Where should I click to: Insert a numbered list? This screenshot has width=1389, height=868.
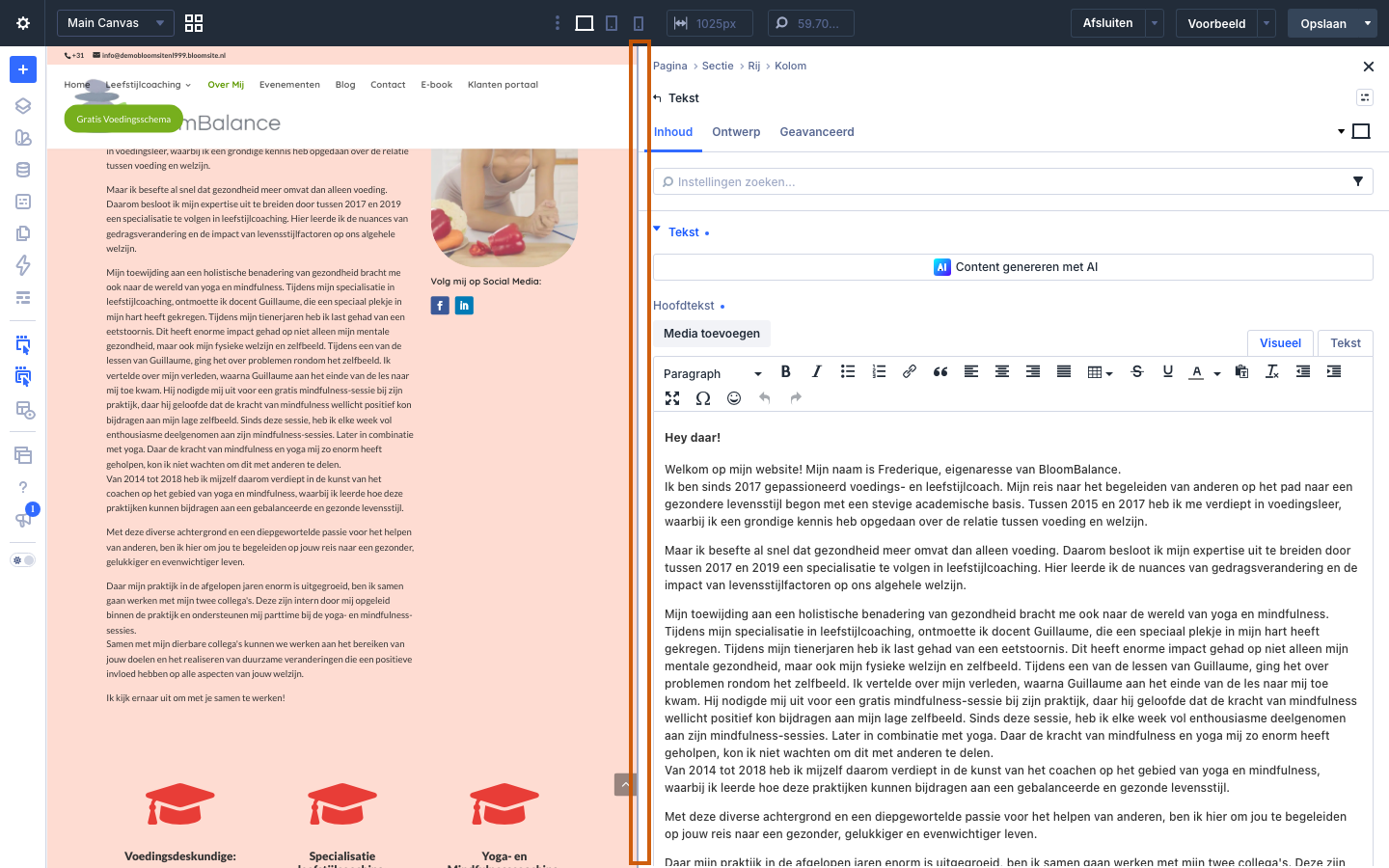[x=878, y=372]
